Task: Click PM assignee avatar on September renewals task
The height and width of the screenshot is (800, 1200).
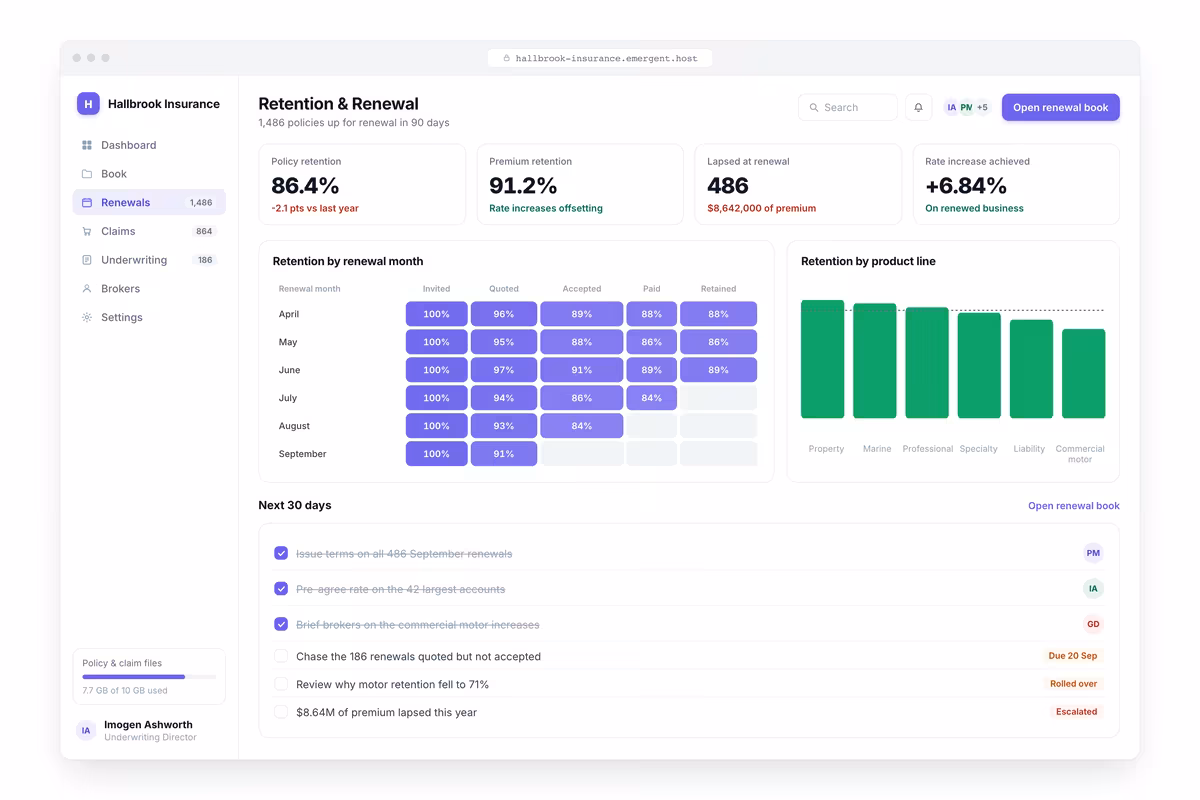Action: tap(1093, 553)
